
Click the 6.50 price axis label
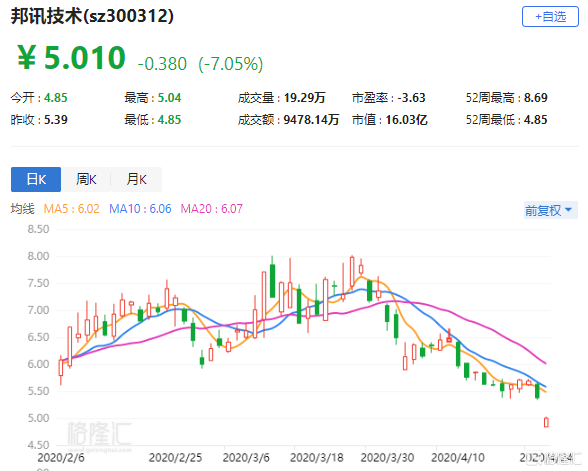coord(38,337)
